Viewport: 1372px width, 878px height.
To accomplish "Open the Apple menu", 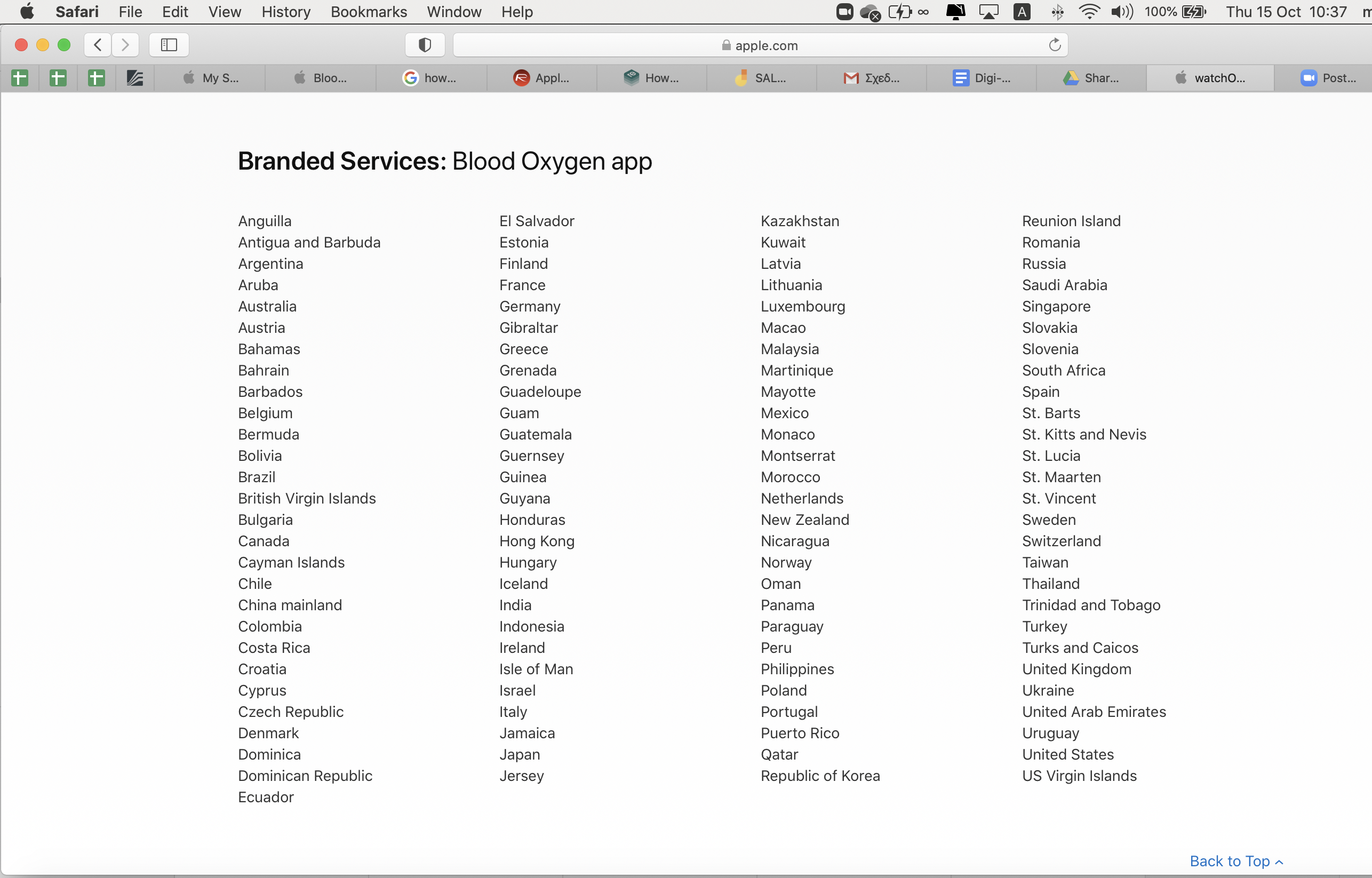I will tap(27, 11).
